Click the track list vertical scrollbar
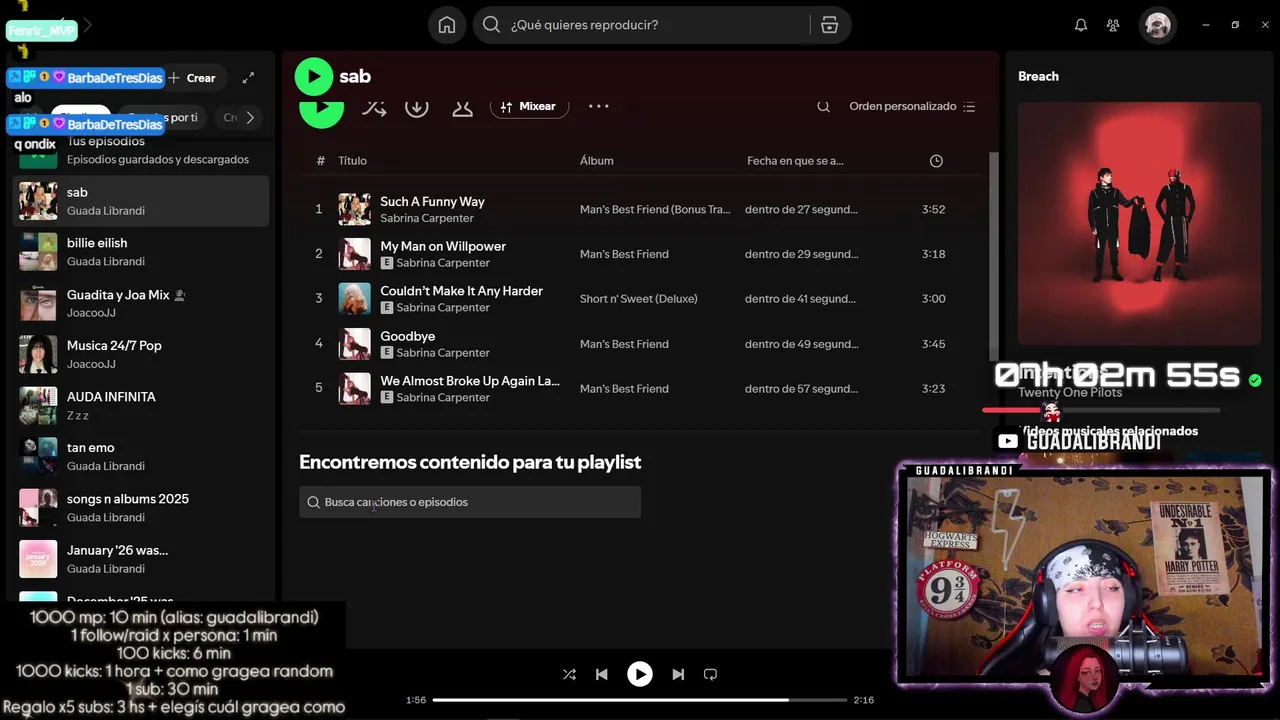The height and width of the screenshot is (720, 1280). (x=993, y=255)
